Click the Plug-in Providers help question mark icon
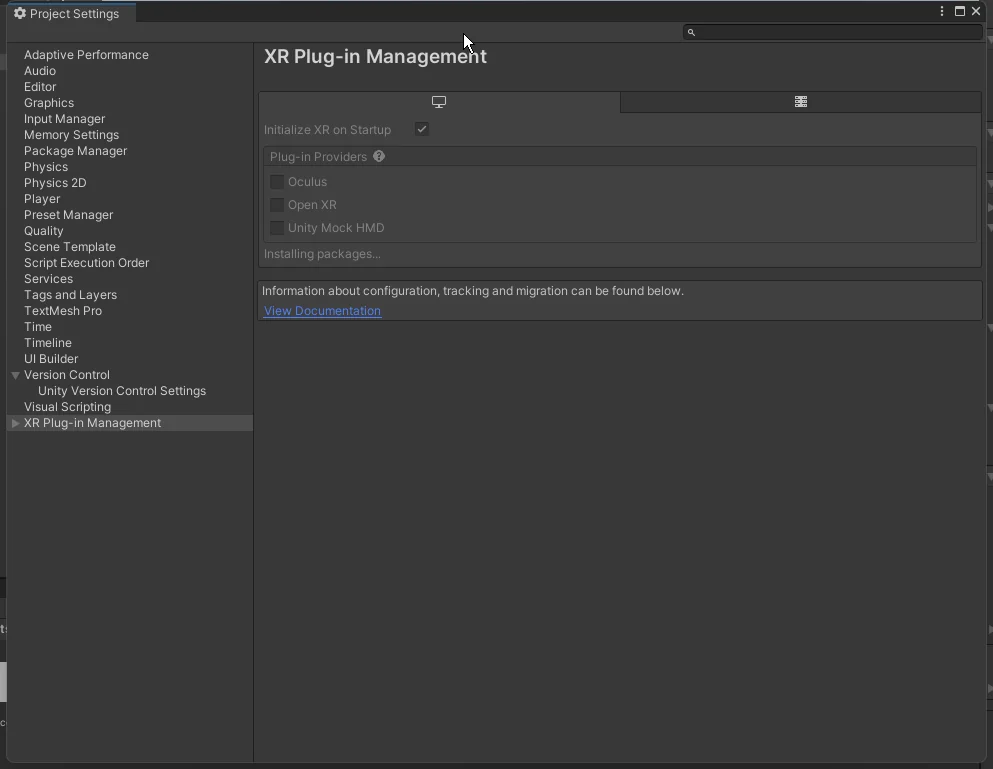This screenshot has height=769, width=993. tap(379, 157)
